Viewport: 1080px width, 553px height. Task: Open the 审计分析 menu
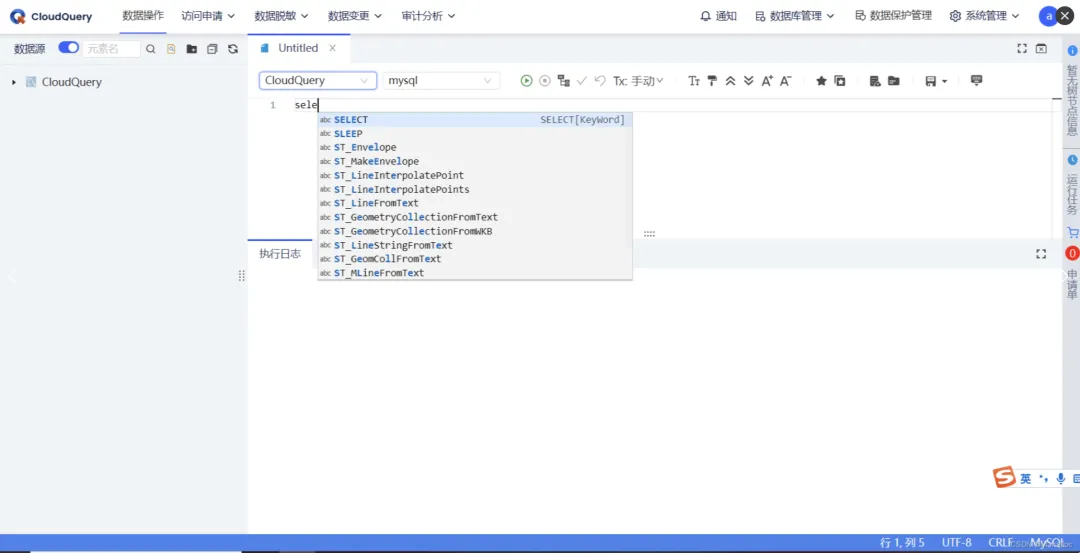coord(428,16)
